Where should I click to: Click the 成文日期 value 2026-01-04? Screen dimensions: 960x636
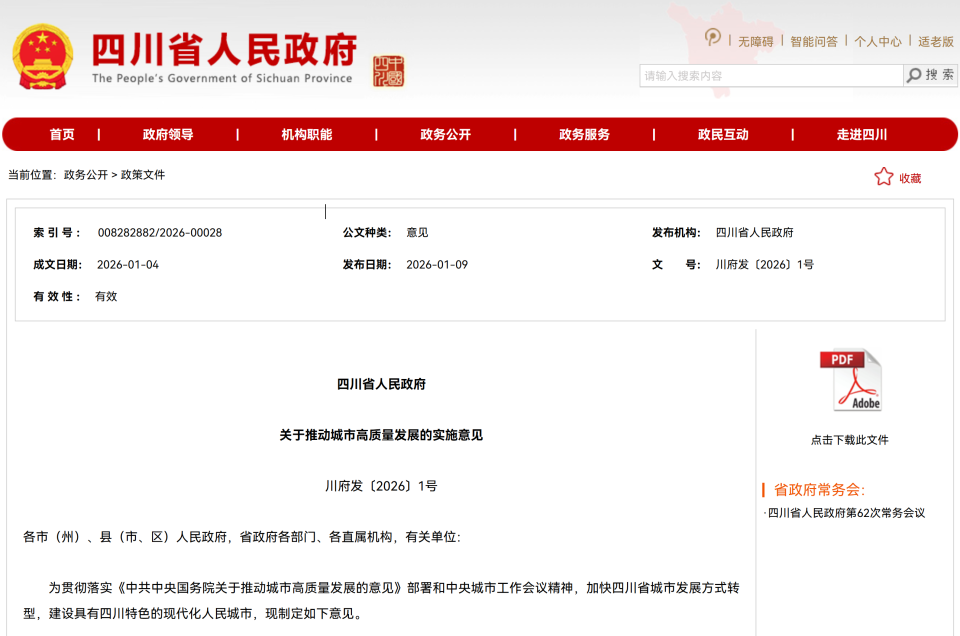(x=128, y=264)
